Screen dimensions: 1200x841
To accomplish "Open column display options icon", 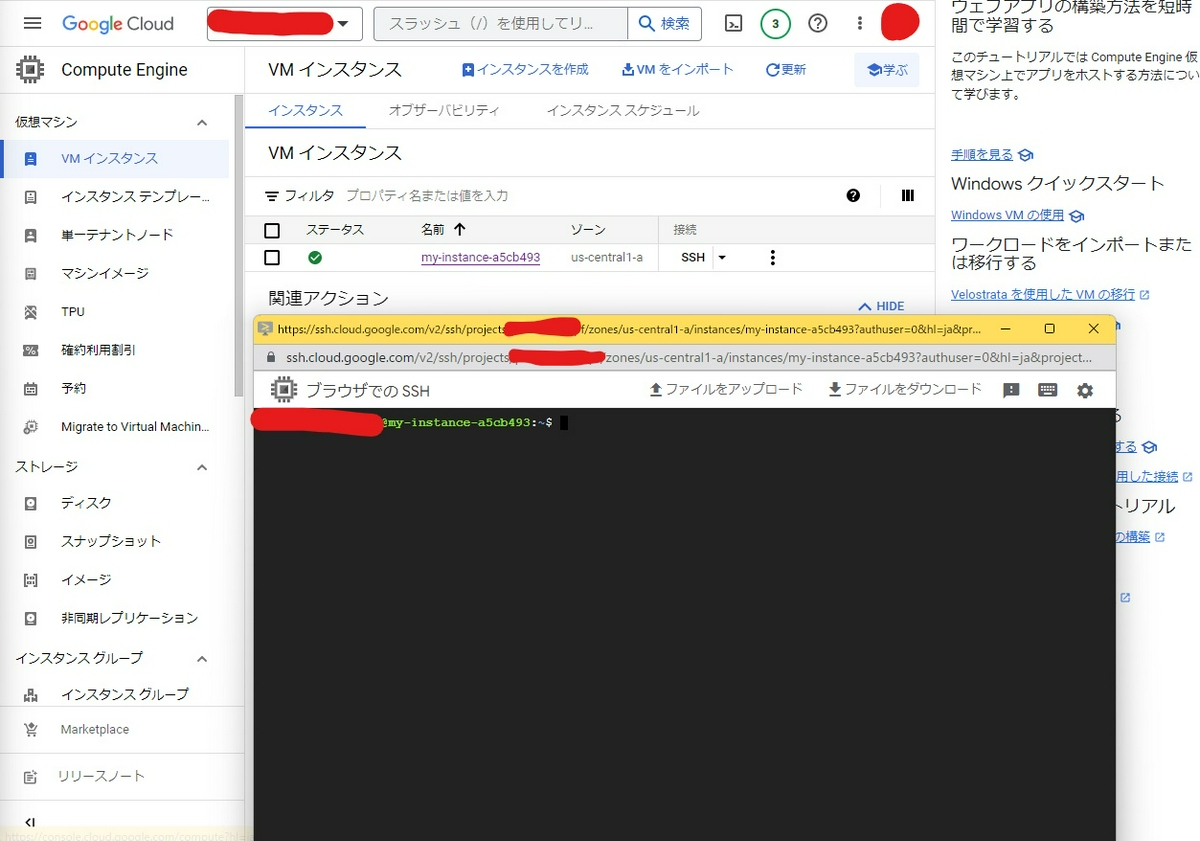I will [x=908, y=196].
